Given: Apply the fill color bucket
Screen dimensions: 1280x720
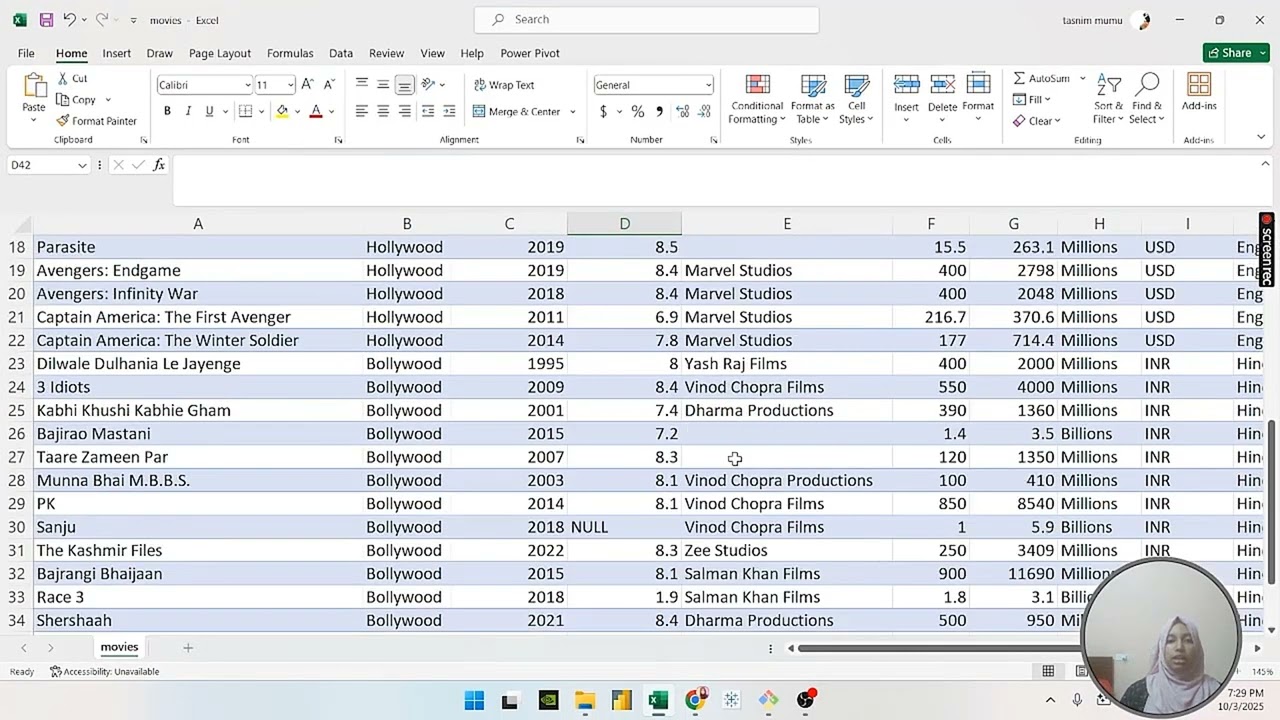Looking at the screenshot, I should (282, 112).
